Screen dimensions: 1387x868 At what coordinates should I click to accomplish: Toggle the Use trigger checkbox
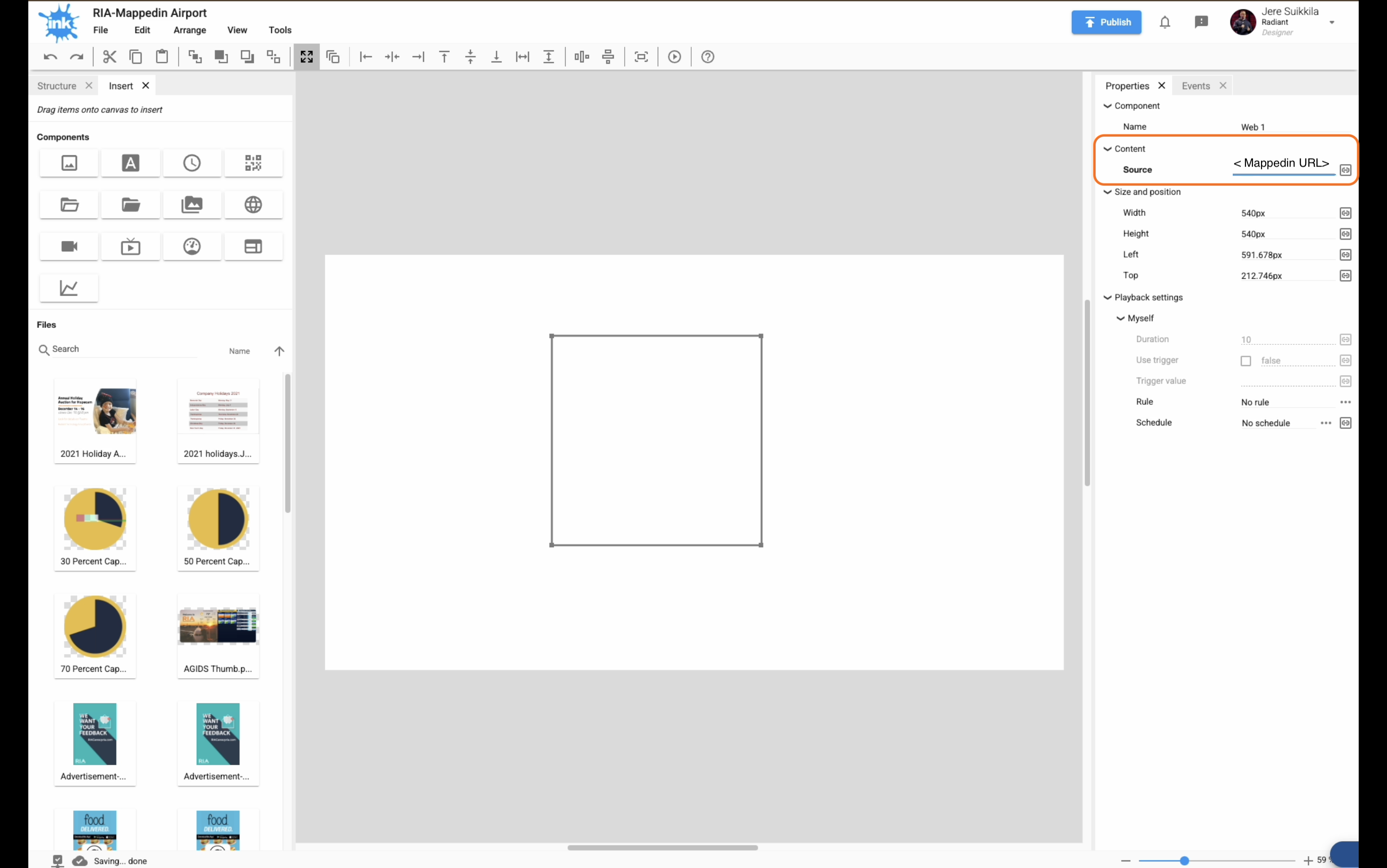pos(1245,360)
